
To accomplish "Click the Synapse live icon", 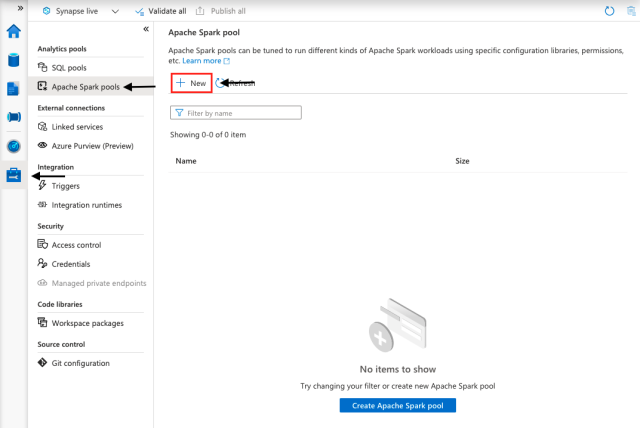I will tap(47, 11).
